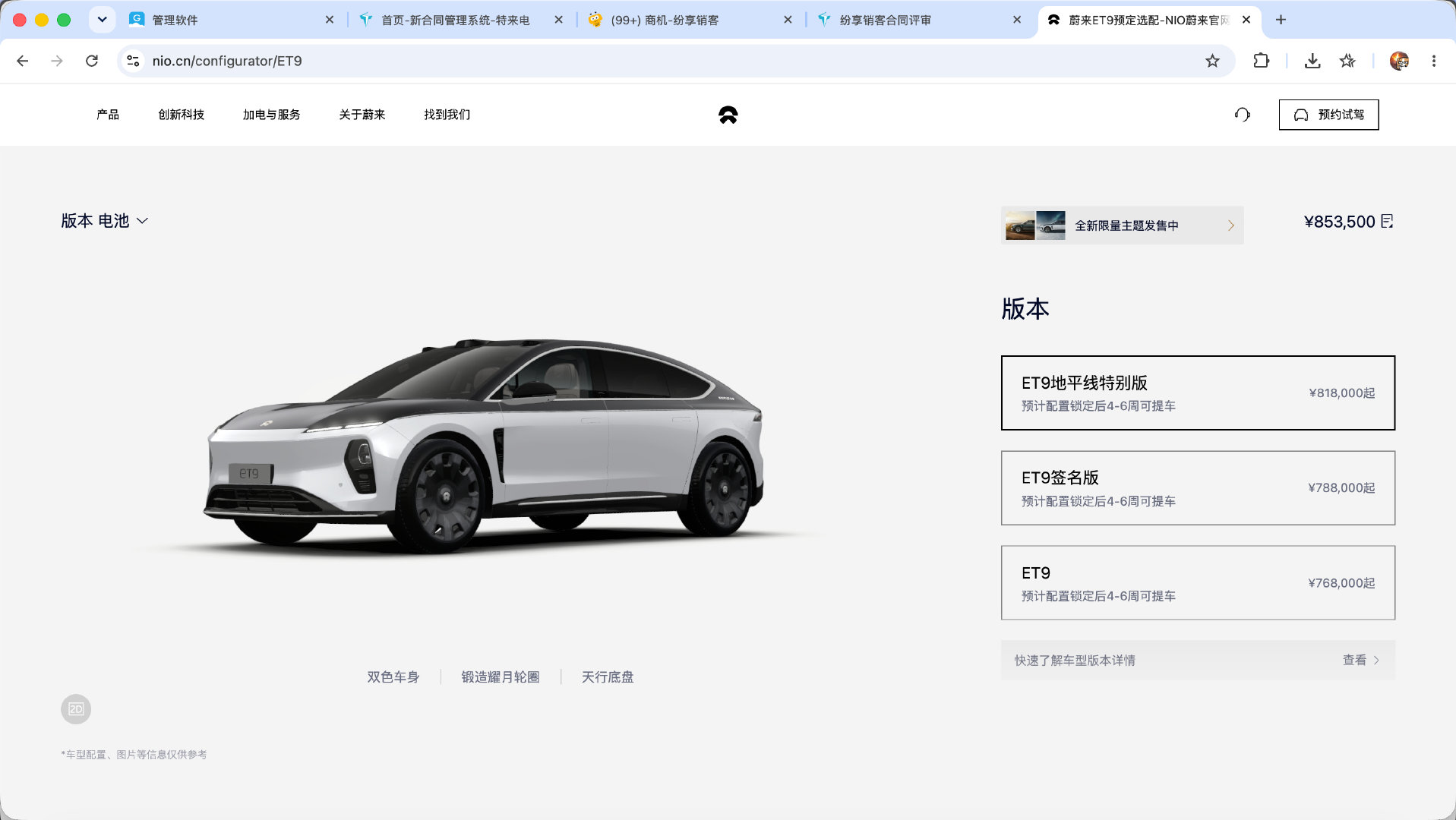This screenshot has height=820, width=1456.
Task: Click the ET9 car preview image
Action: (x=484, y=446)
